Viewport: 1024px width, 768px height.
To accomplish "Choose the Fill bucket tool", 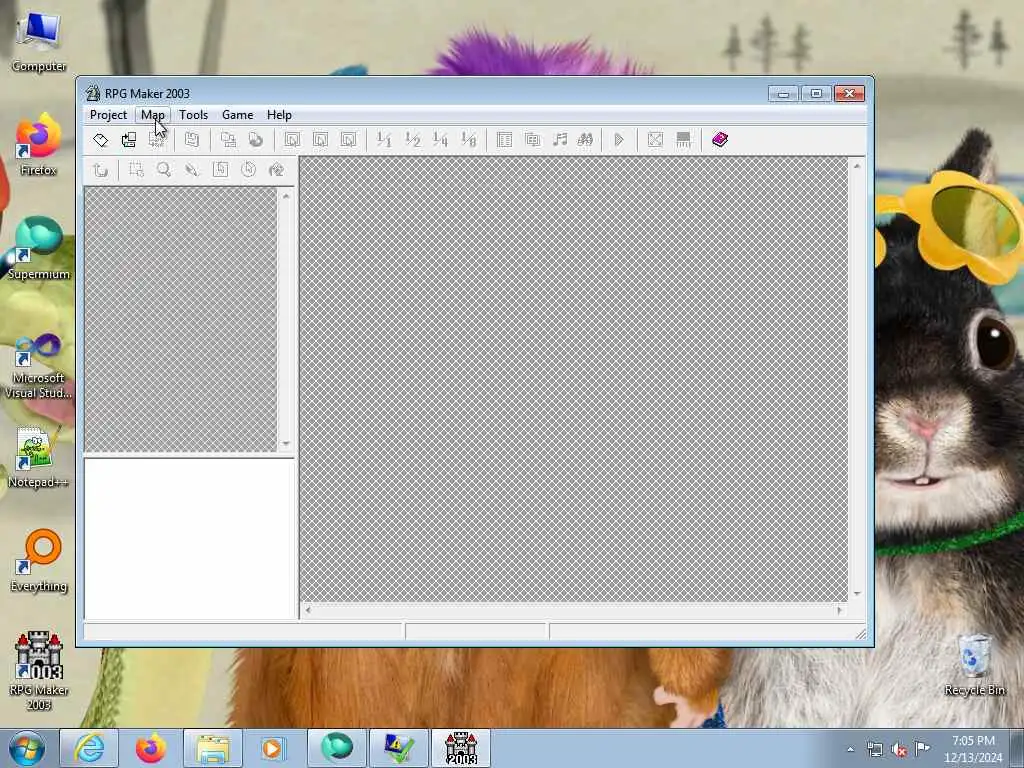I will pyautogui.click(x=276, y=170).
